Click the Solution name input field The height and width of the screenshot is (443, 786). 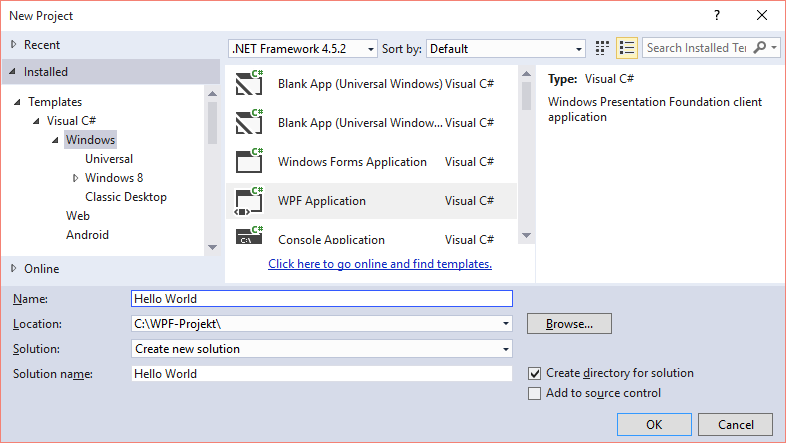321,373
